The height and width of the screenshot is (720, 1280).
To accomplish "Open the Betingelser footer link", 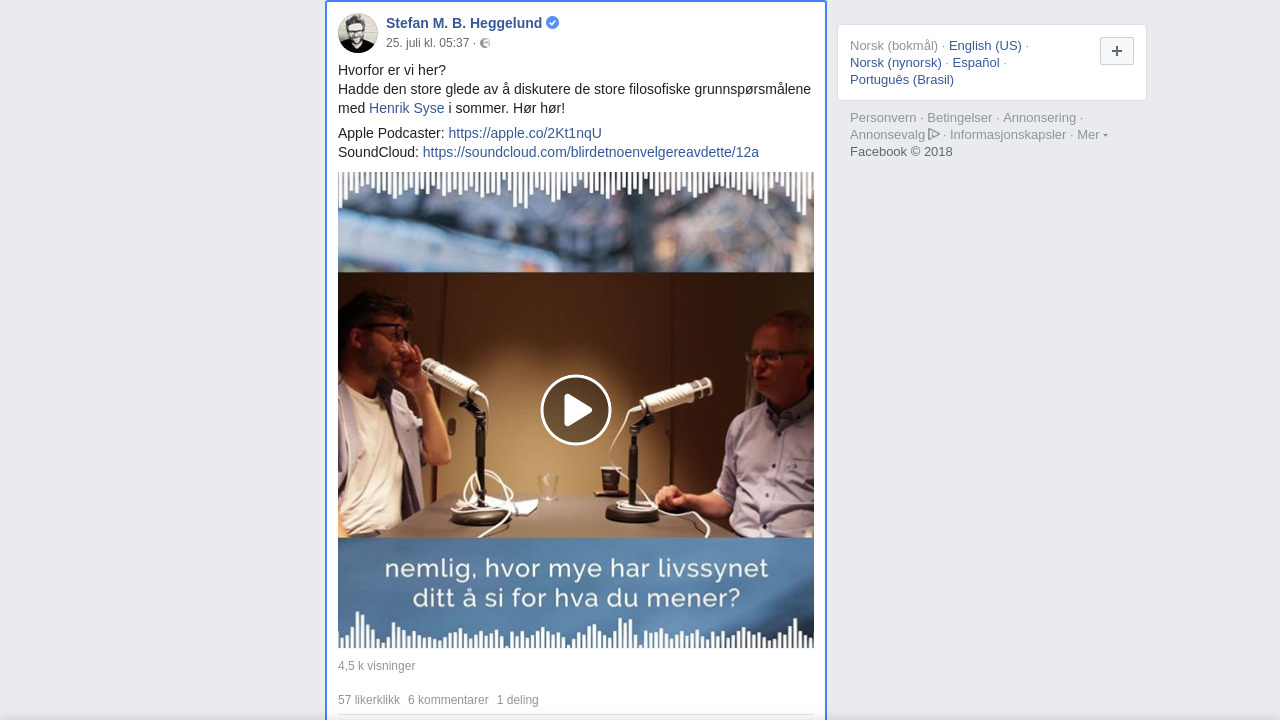I will click(960, 117).
